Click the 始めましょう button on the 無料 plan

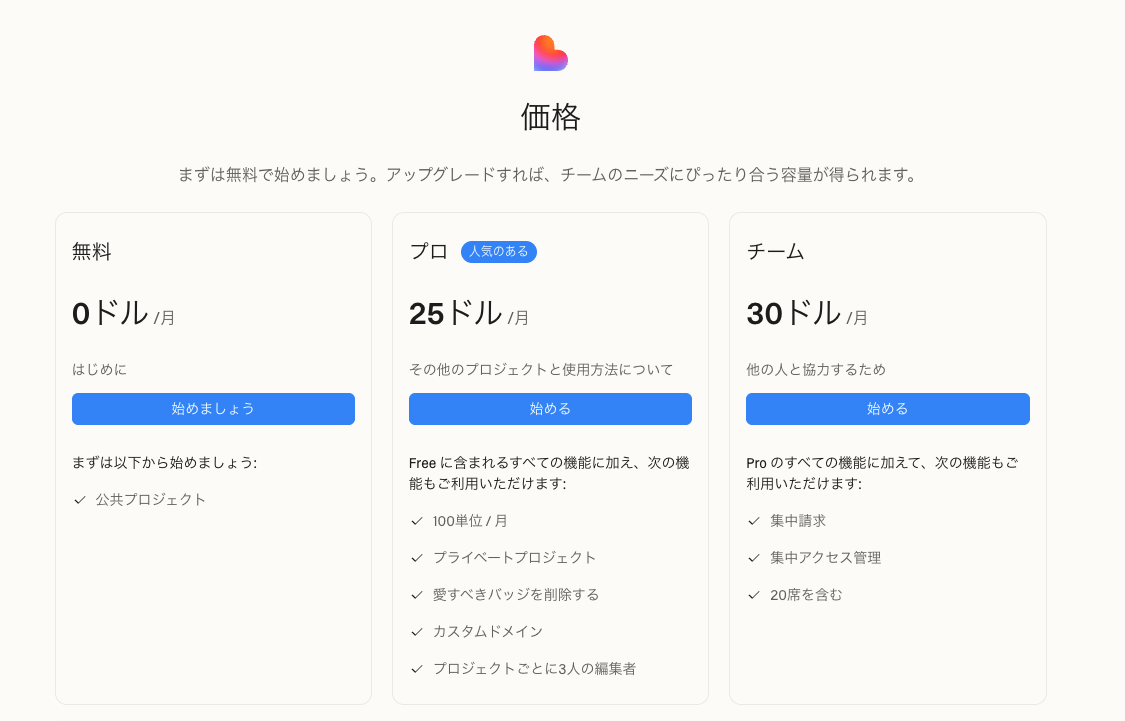click(x=213, y=409)
